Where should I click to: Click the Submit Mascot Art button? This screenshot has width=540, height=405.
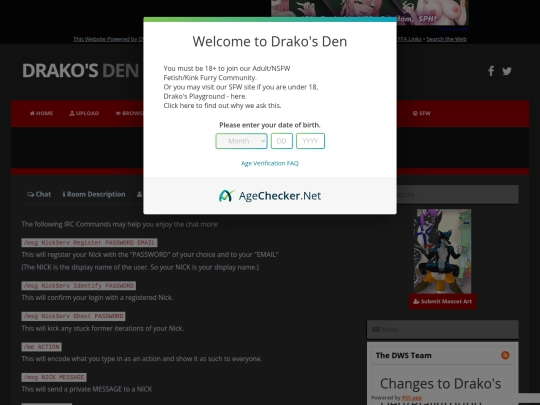point(443,301)
